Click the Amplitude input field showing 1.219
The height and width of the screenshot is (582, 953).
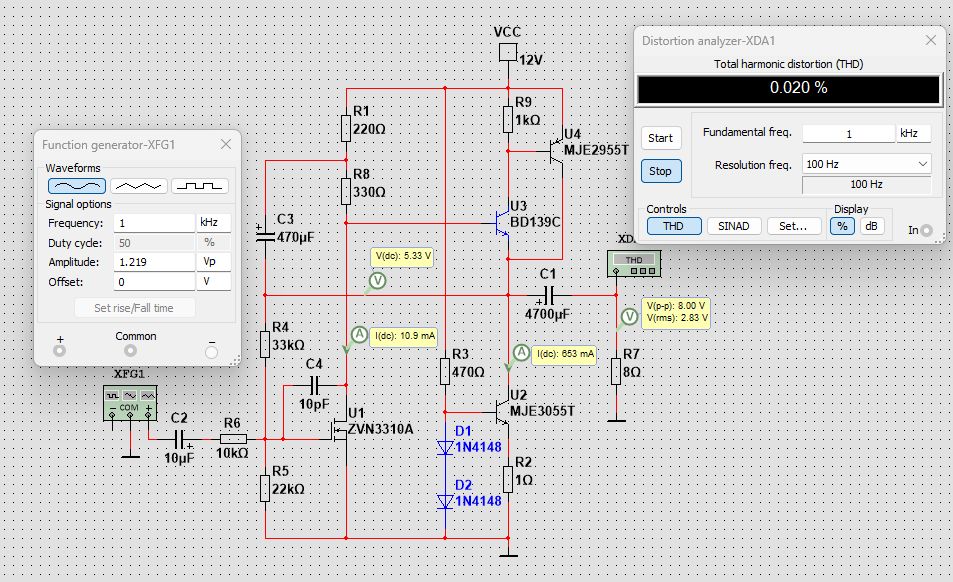tap(154, 262)
